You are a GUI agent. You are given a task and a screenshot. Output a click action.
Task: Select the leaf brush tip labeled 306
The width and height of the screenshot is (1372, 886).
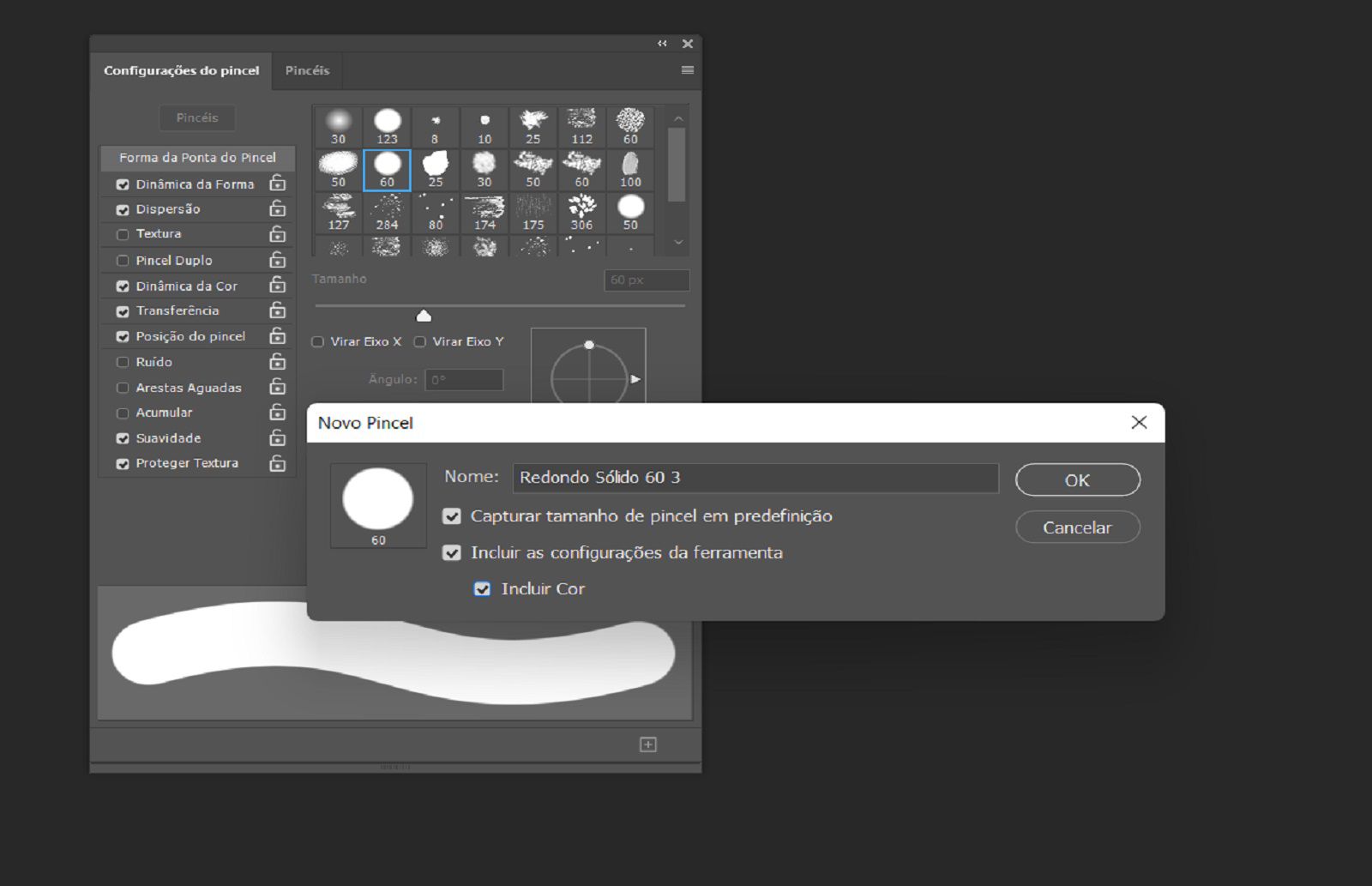[x=582, y=213]
